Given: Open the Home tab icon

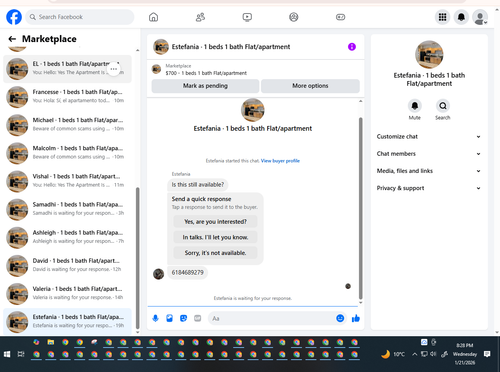Looking at the screenshot, I should pyautogui.click(x=153, y=17).
